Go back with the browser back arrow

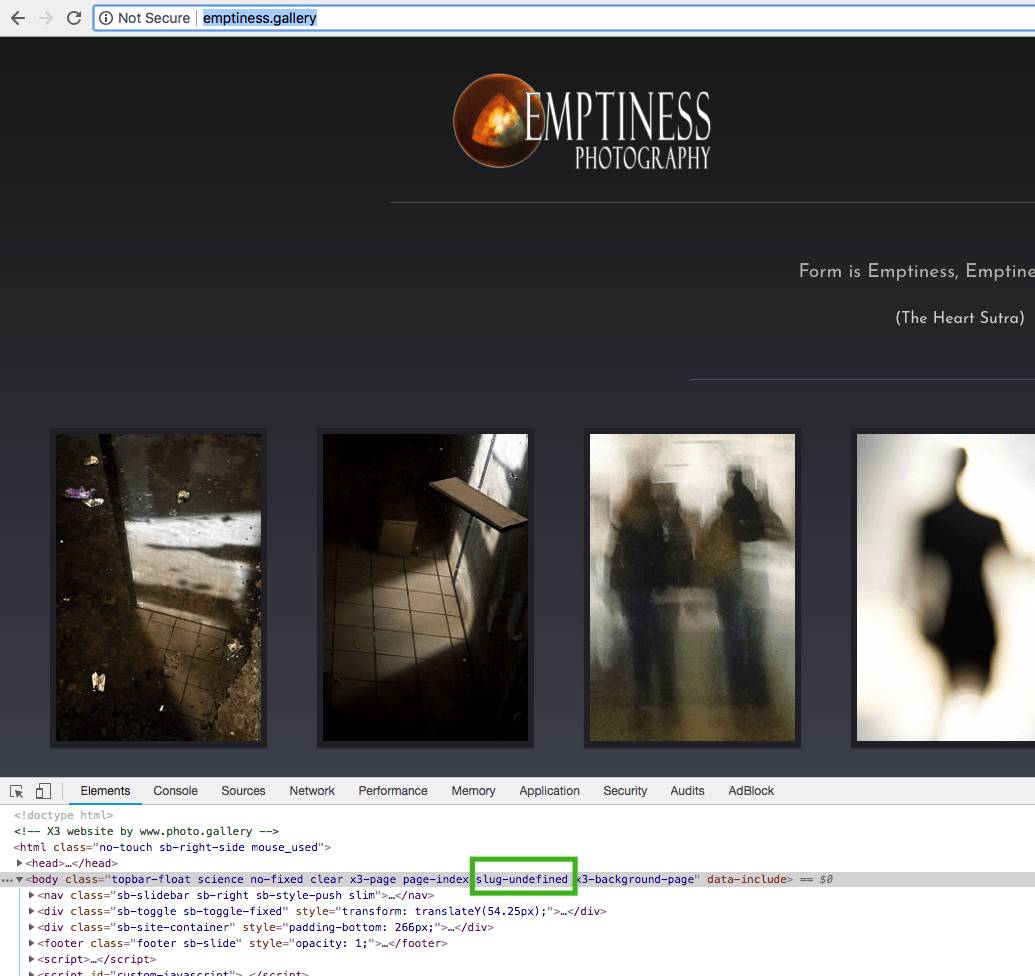pyautogui.click(x=18, y=18)
